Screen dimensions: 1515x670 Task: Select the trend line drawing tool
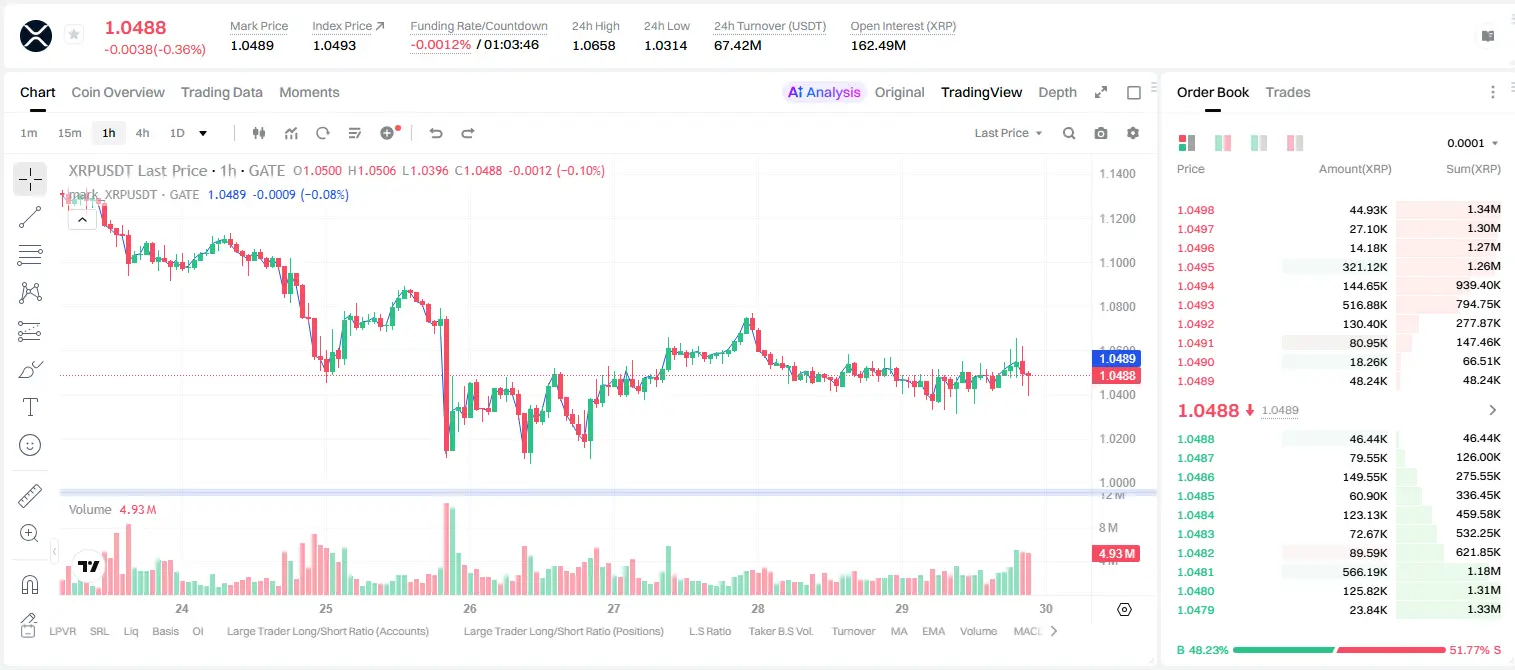pyautogui.click(x=30, y=217)
